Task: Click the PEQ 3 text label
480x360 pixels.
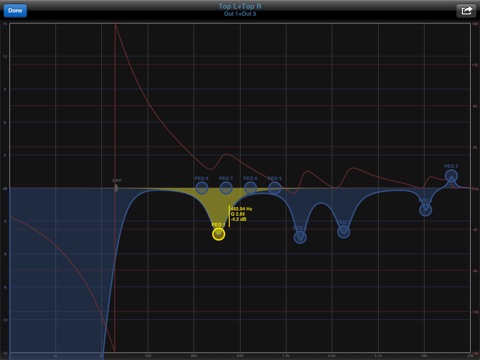Action: 451,166
